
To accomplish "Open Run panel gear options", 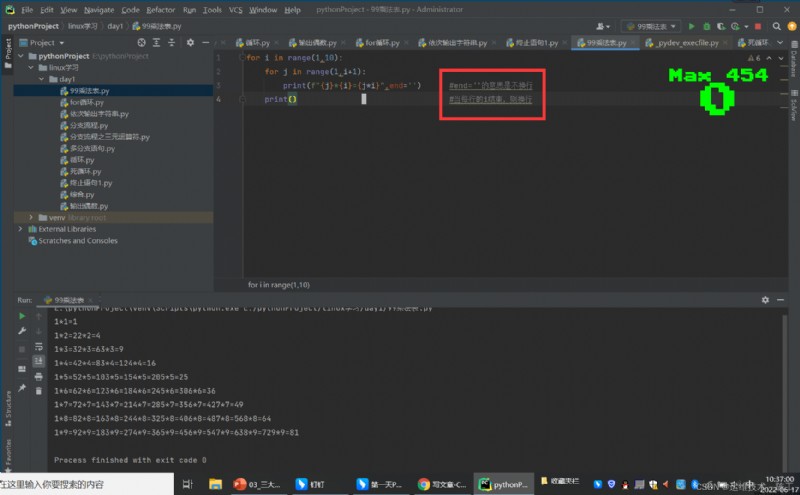I will [x=765, y=300].
